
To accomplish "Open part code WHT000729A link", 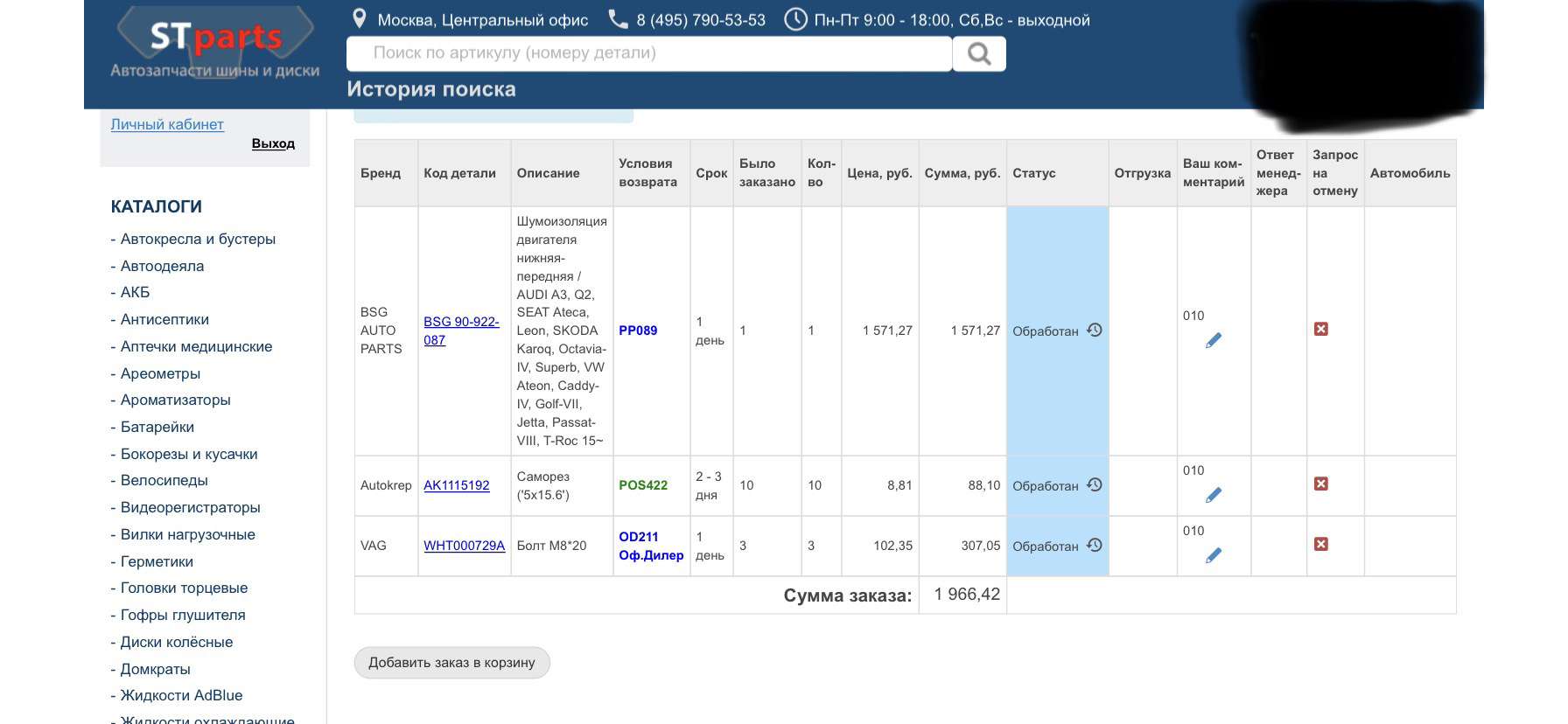I will tap(464, 546).
